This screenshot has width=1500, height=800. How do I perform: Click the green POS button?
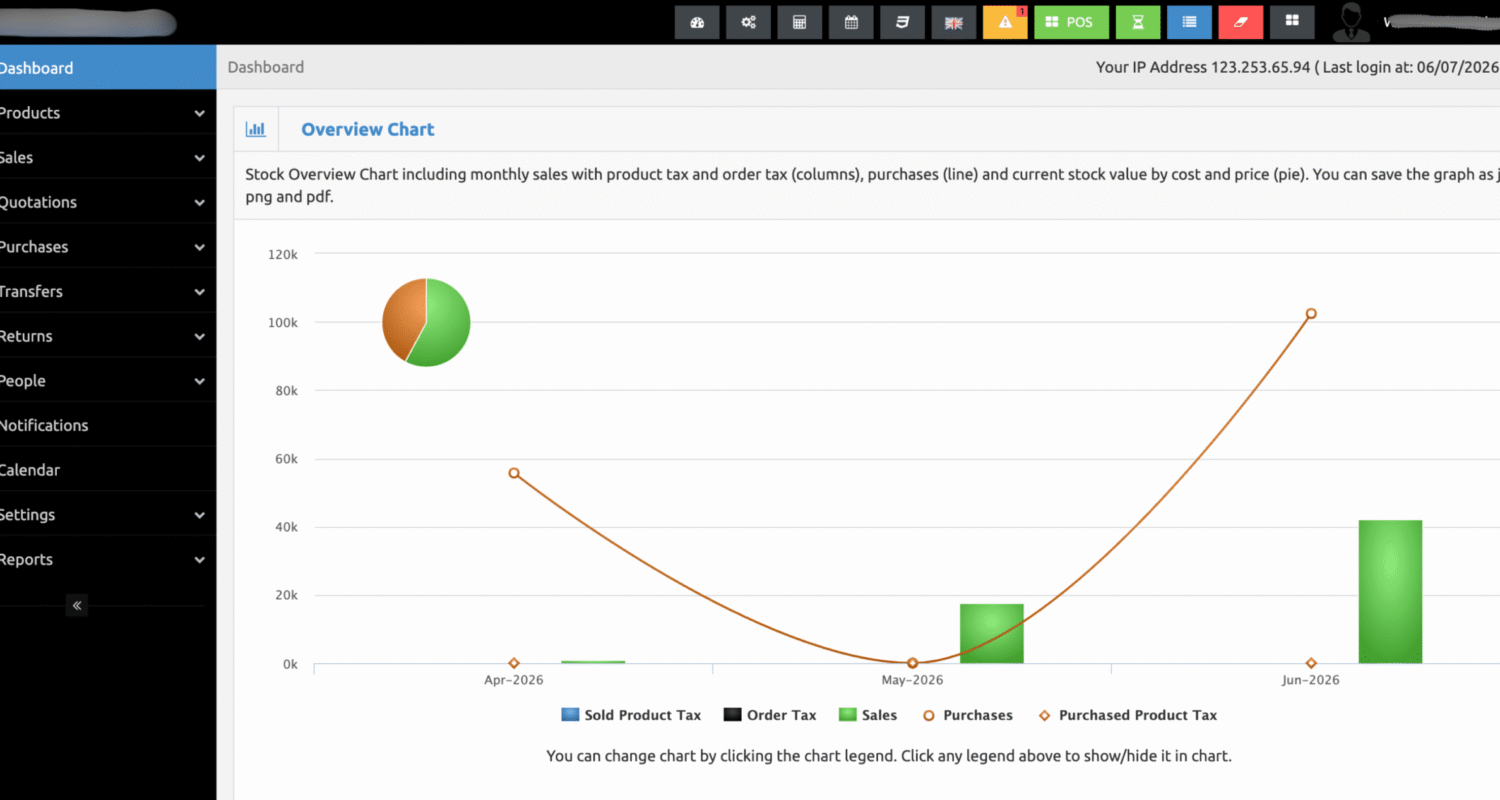pyautogui.click(x=1069, y=22)
